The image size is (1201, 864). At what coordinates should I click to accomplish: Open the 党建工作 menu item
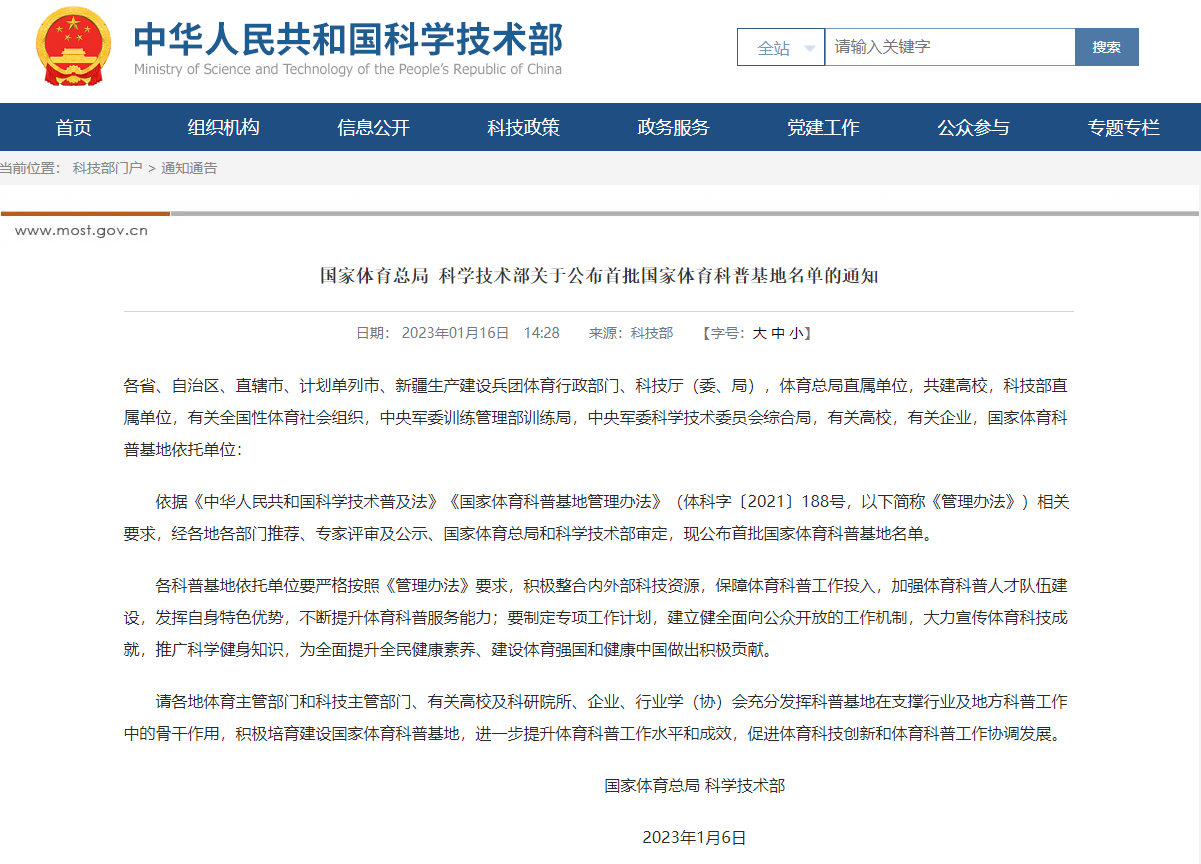coord(822,127)
